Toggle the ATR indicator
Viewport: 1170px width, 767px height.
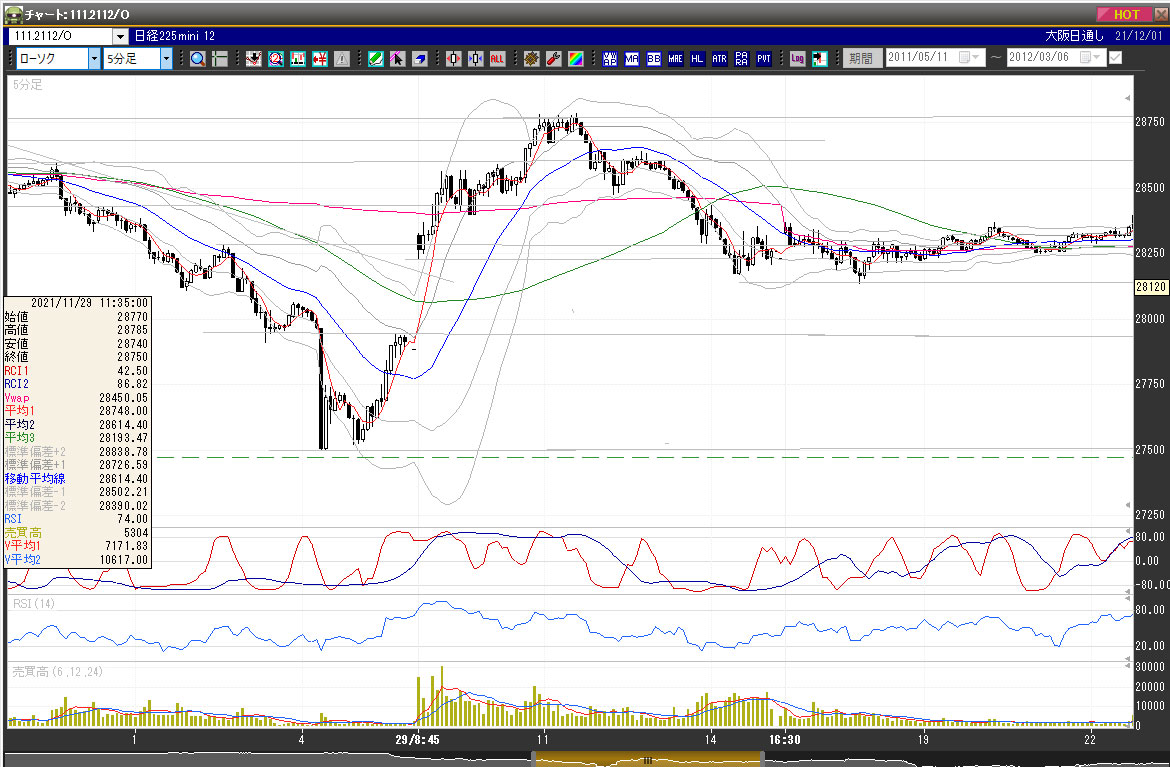coord(719,59)
